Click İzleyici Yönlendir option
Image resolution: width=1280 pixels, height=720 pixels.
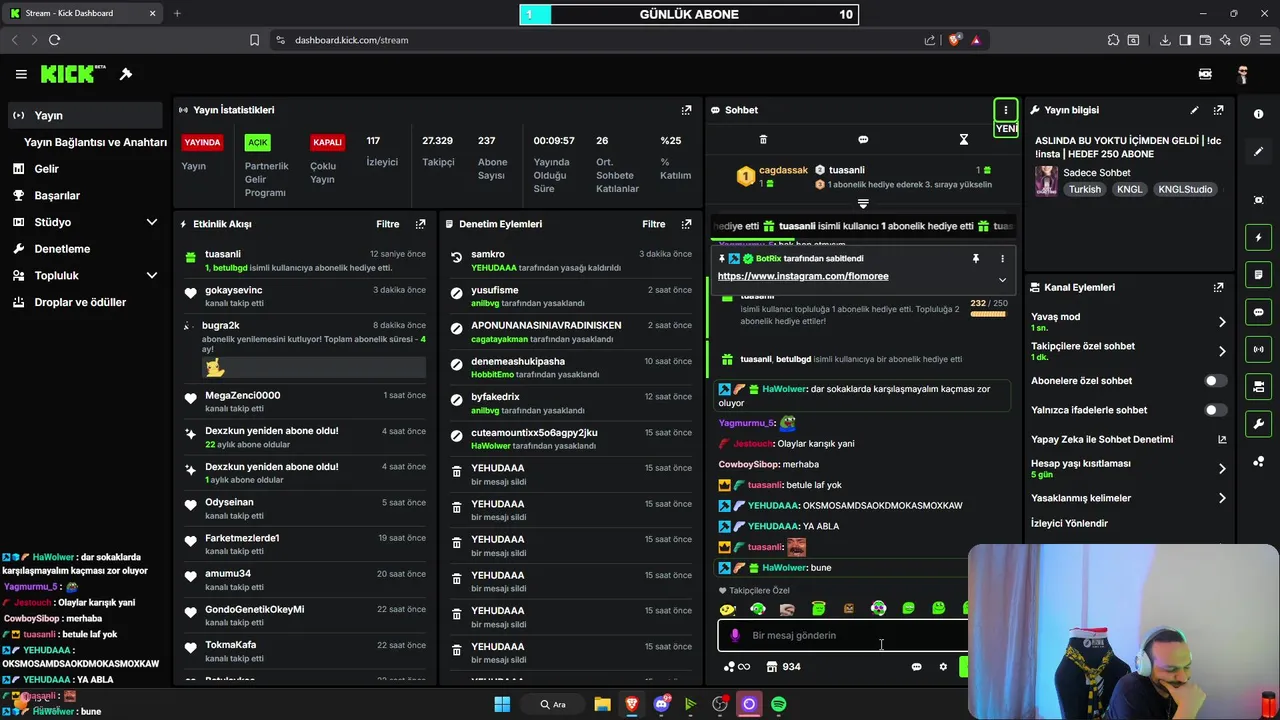click(x=1070, y=523)
